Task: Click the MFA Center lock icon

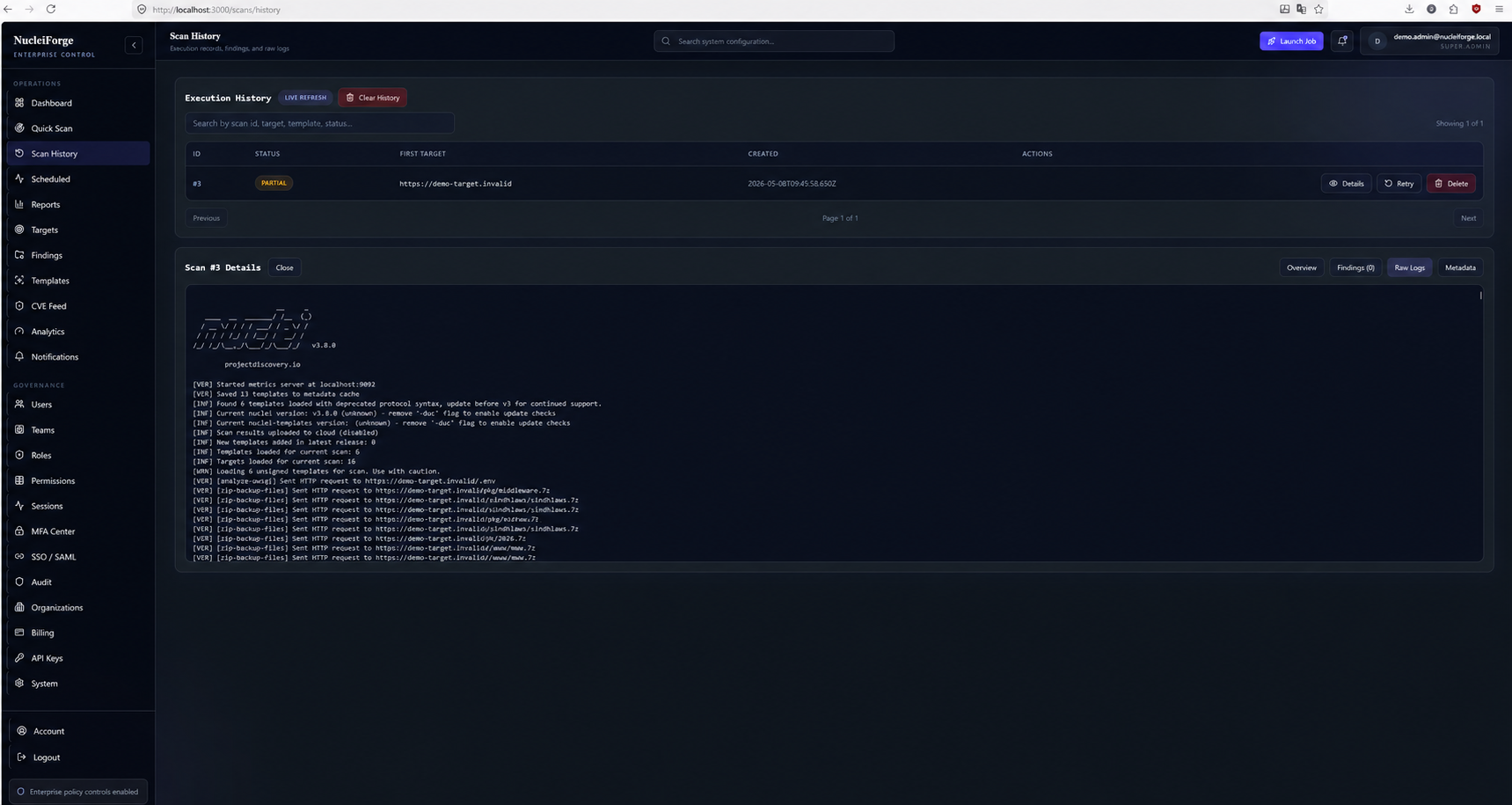Action: pyautogui.click(x=19, y=531)
